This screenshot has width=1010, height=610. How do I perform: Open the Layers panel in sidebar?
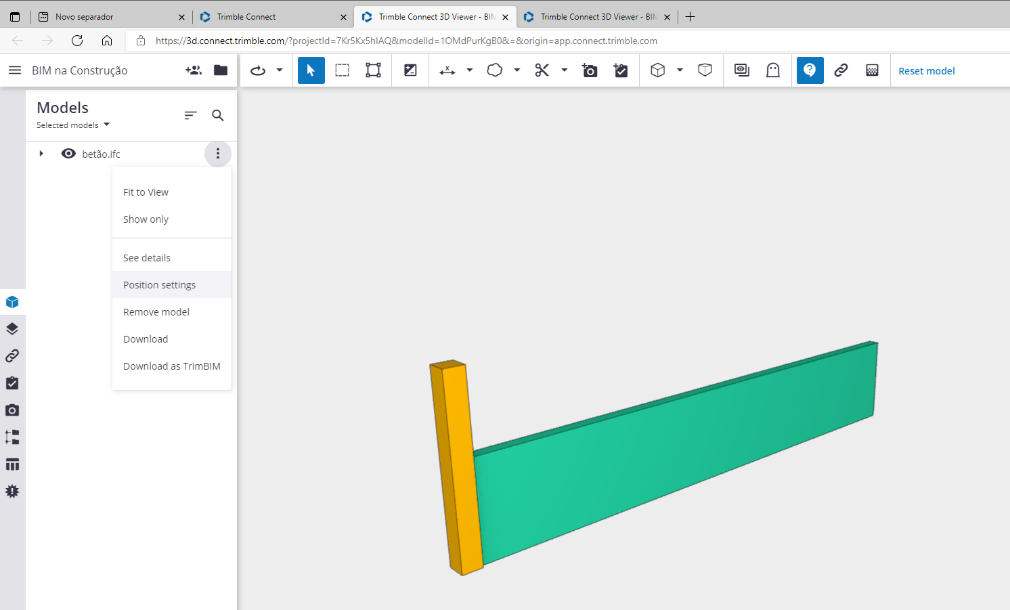coord(12,329)
